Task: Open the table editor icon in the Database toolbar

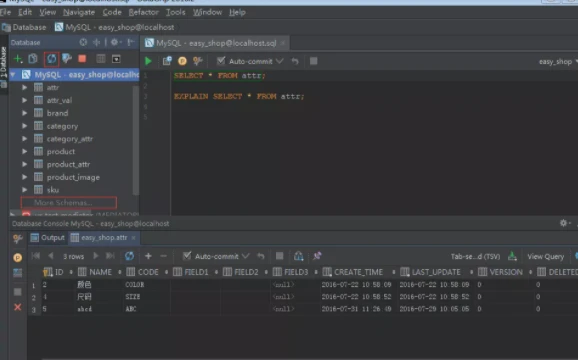Action: click(101, 59)
